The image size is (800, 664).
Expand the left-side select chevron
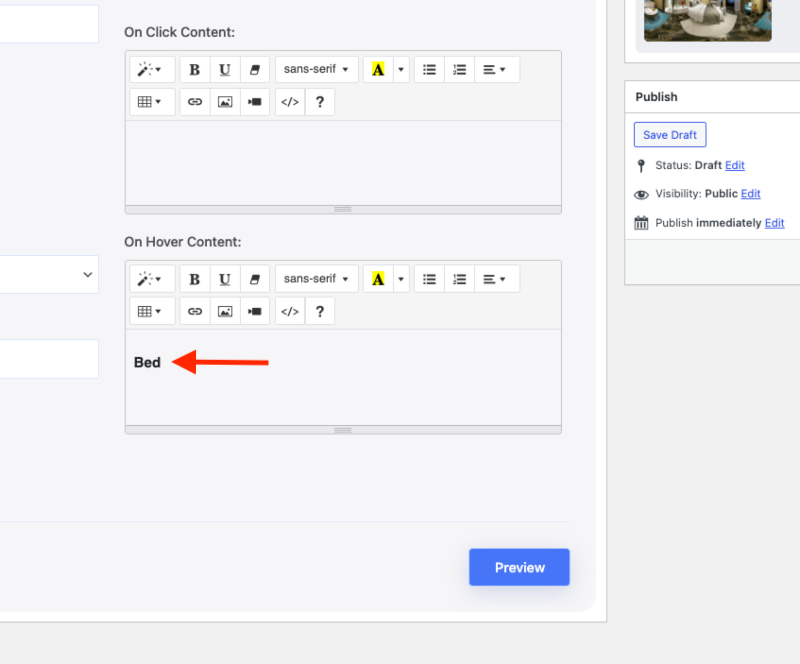coord(88,275)
